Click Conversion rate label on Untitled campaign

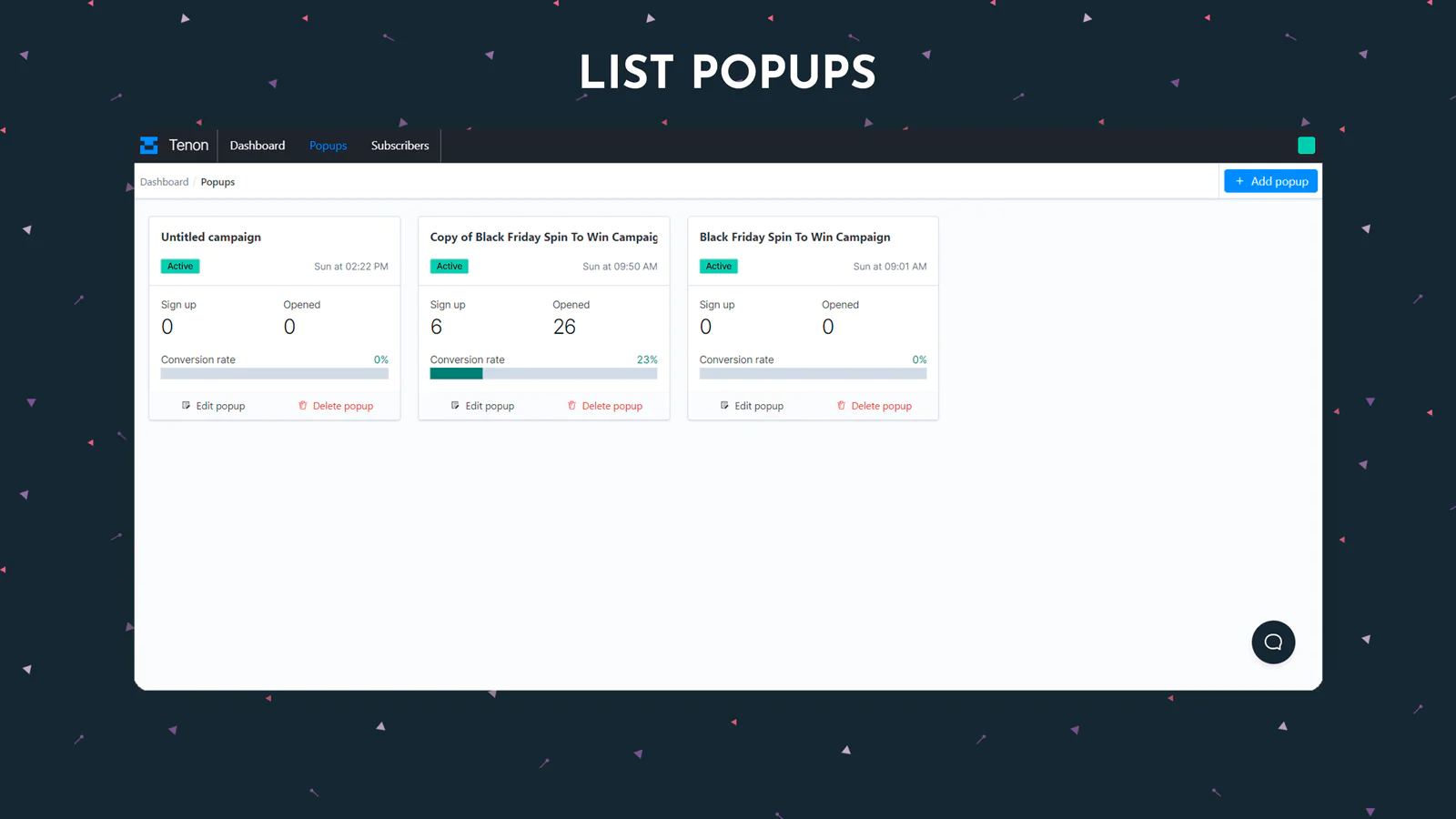[x=198, y=359]
